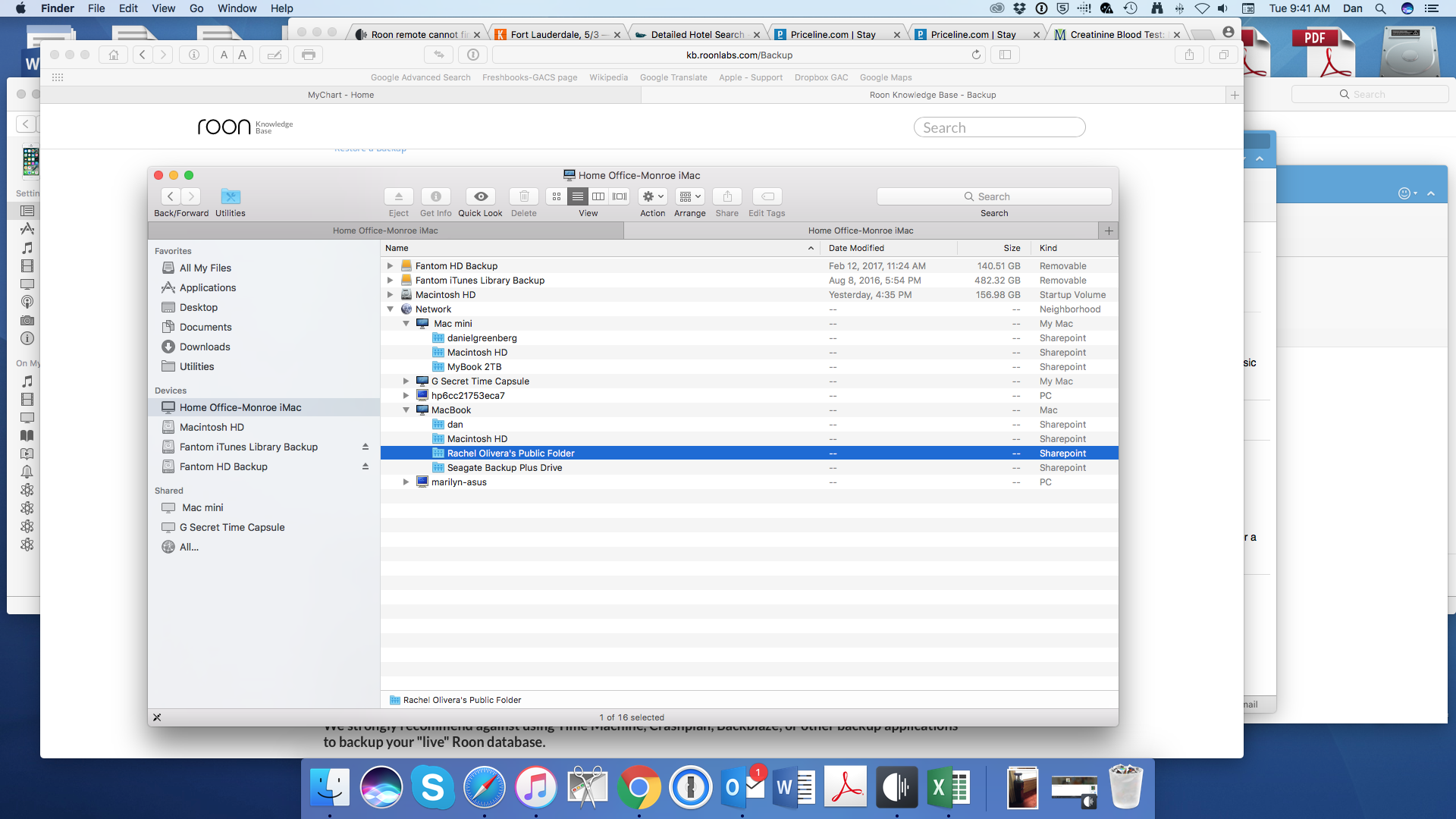Open Get Info from Finder toolbar

(x=435, y=196)
